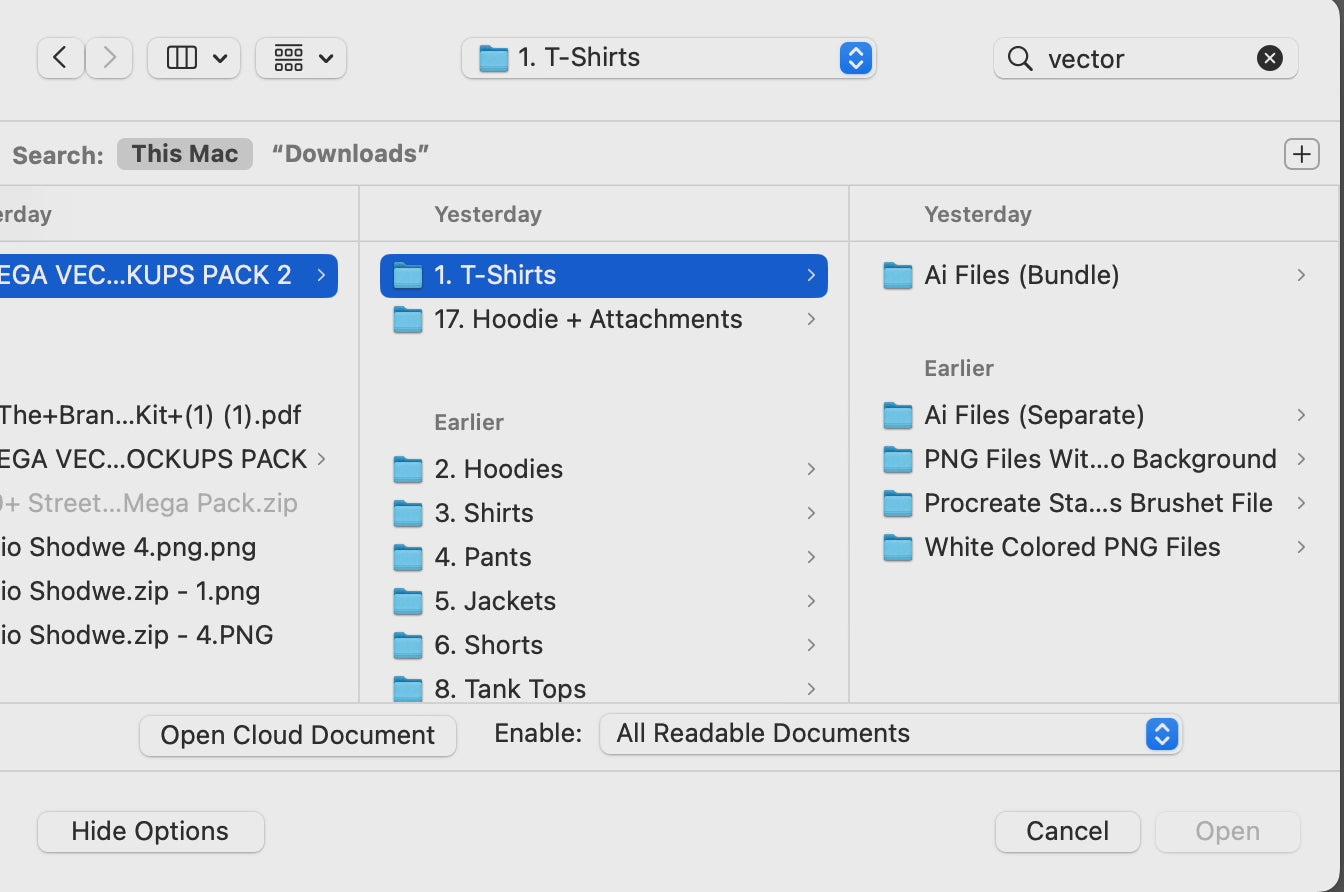Open the Enable file type dropdown
The image size is (1344, 892).
[x=890, y=734]
